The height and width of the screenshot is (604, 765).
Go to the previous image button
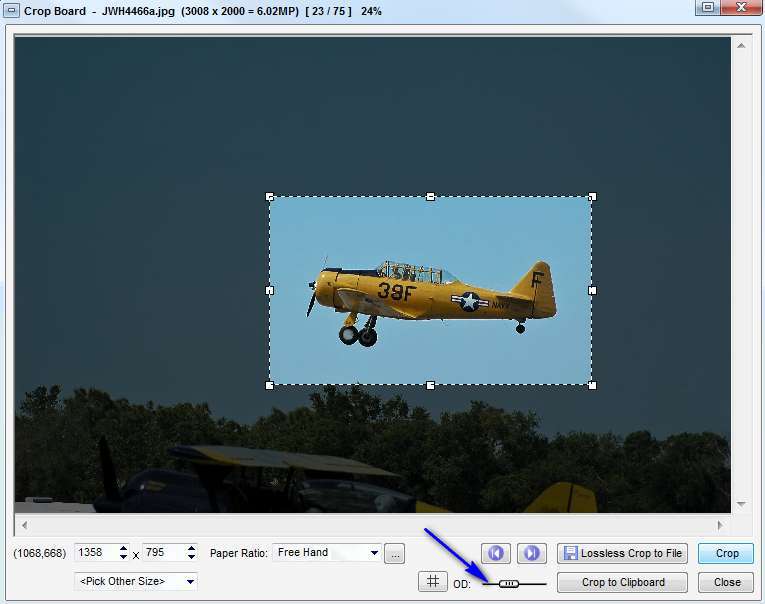496,553
